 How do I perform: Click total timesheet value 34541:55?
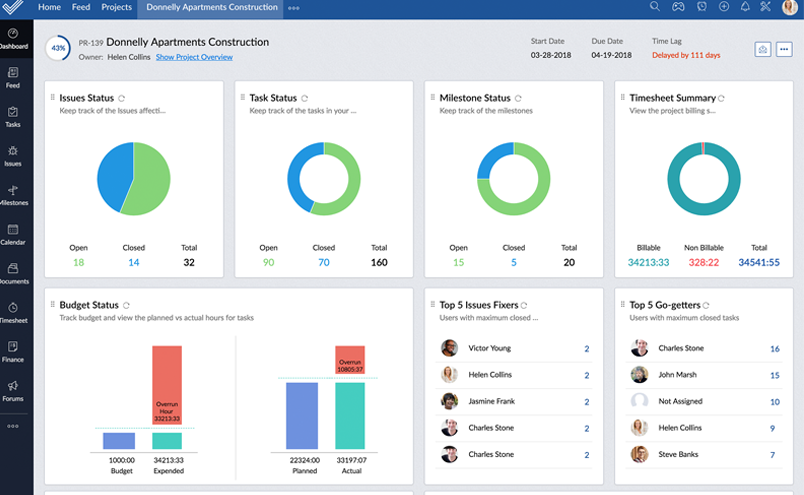click(759, 263)
